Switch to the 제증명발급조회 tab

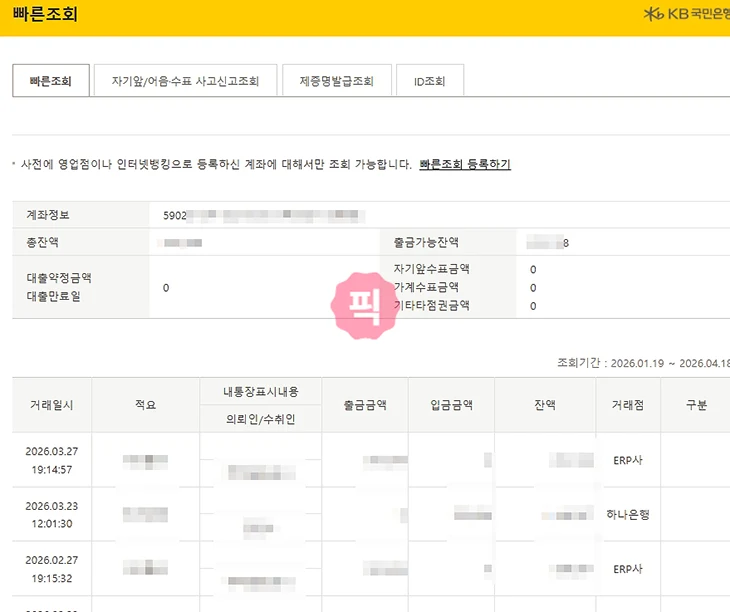point(337,81)
